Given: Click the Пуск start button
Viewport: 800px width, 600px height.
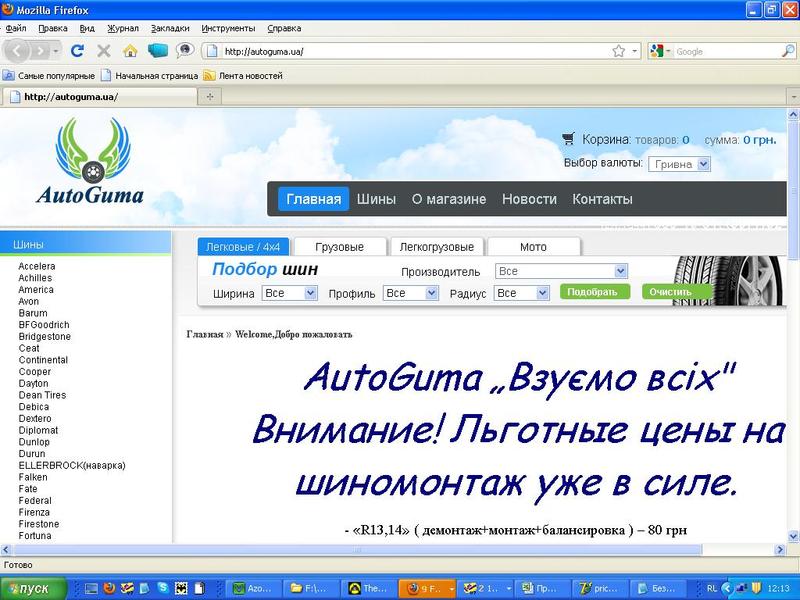Looking at the screenshot, I should pos(35,589).
